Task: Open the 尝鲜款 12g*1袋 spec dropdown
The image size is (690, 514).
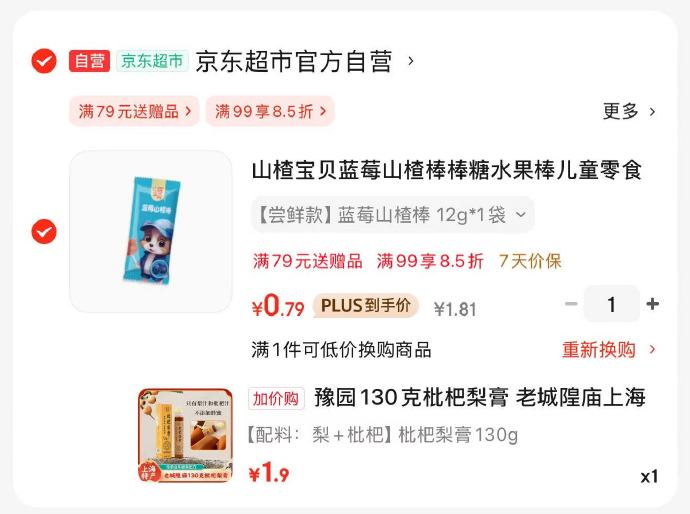Action: (x=393, y=215)
